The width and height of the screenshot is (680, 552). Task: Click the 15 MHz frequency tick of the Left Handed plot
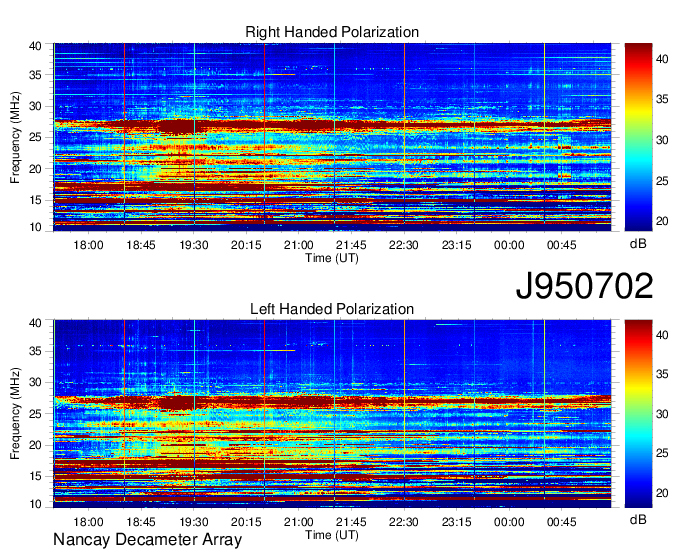click(x=35, y=477)
